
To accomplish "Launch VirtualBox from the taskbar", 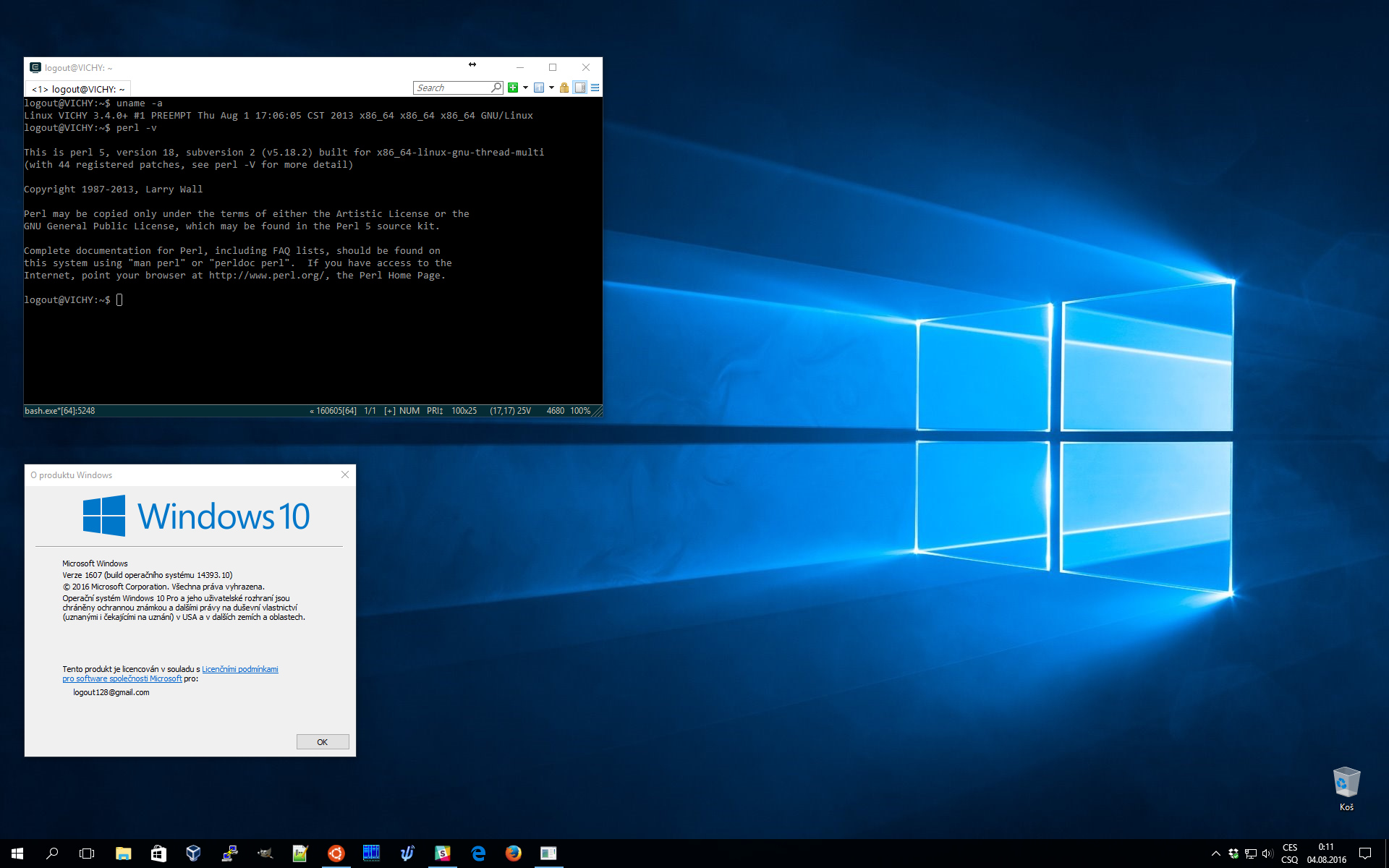I will (x=193, y=854).
